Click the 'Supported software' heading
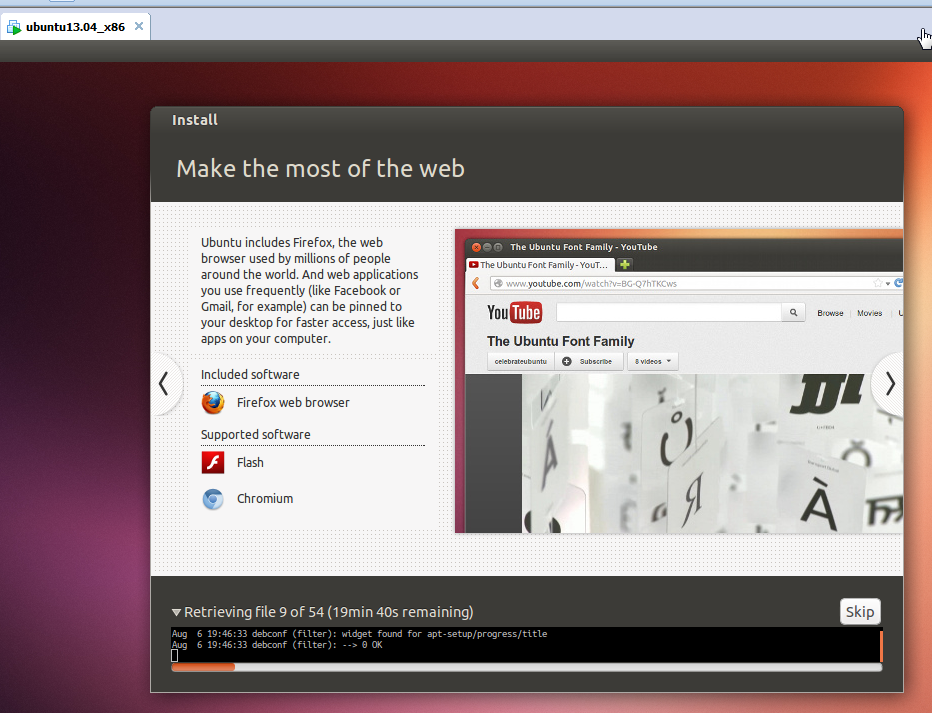This screenshot has width=932, height=713. (x=256, y=434)
